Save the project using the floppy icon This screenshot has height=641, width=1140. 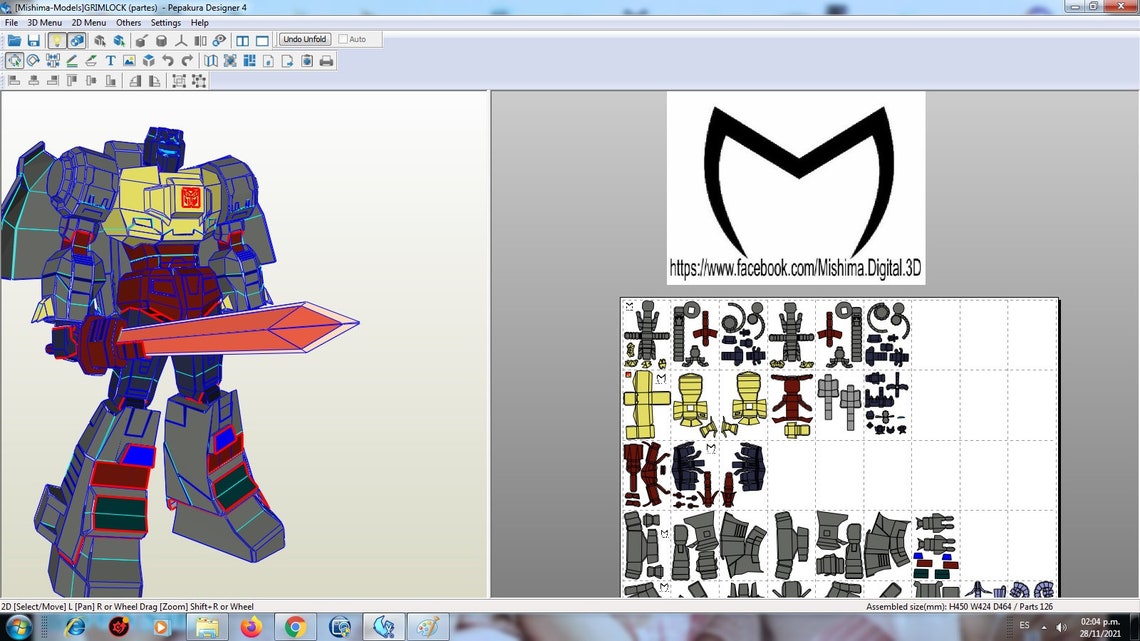tap(33, 40)
